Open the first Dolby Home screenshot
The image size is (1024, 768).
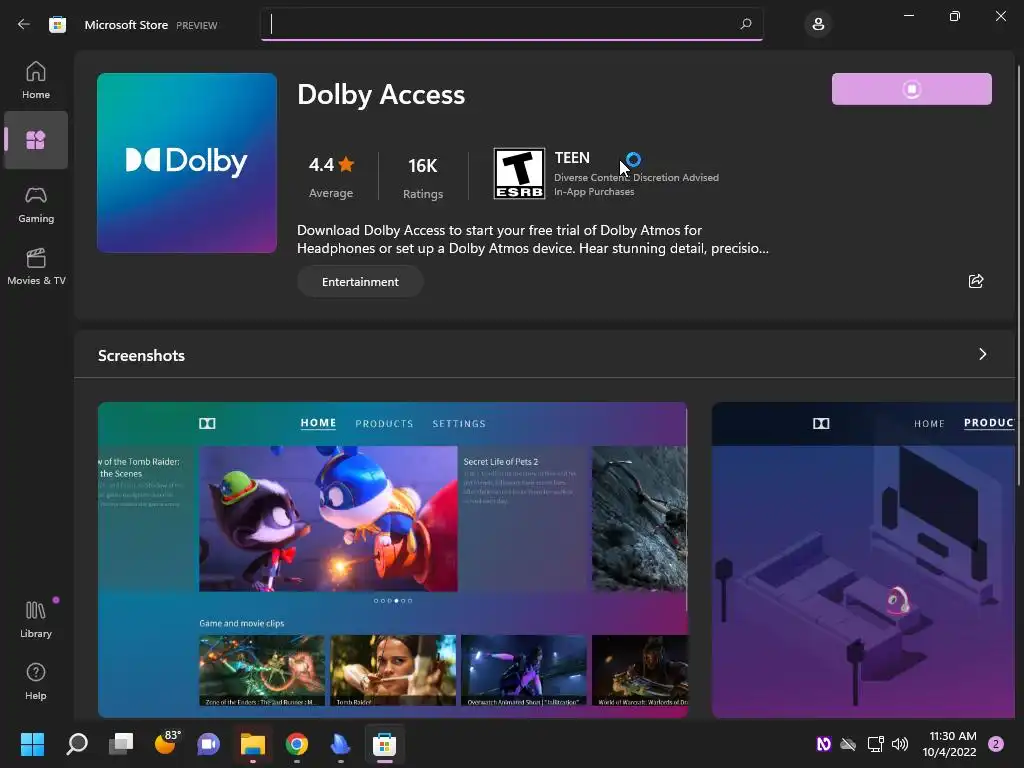click(392, 560)
